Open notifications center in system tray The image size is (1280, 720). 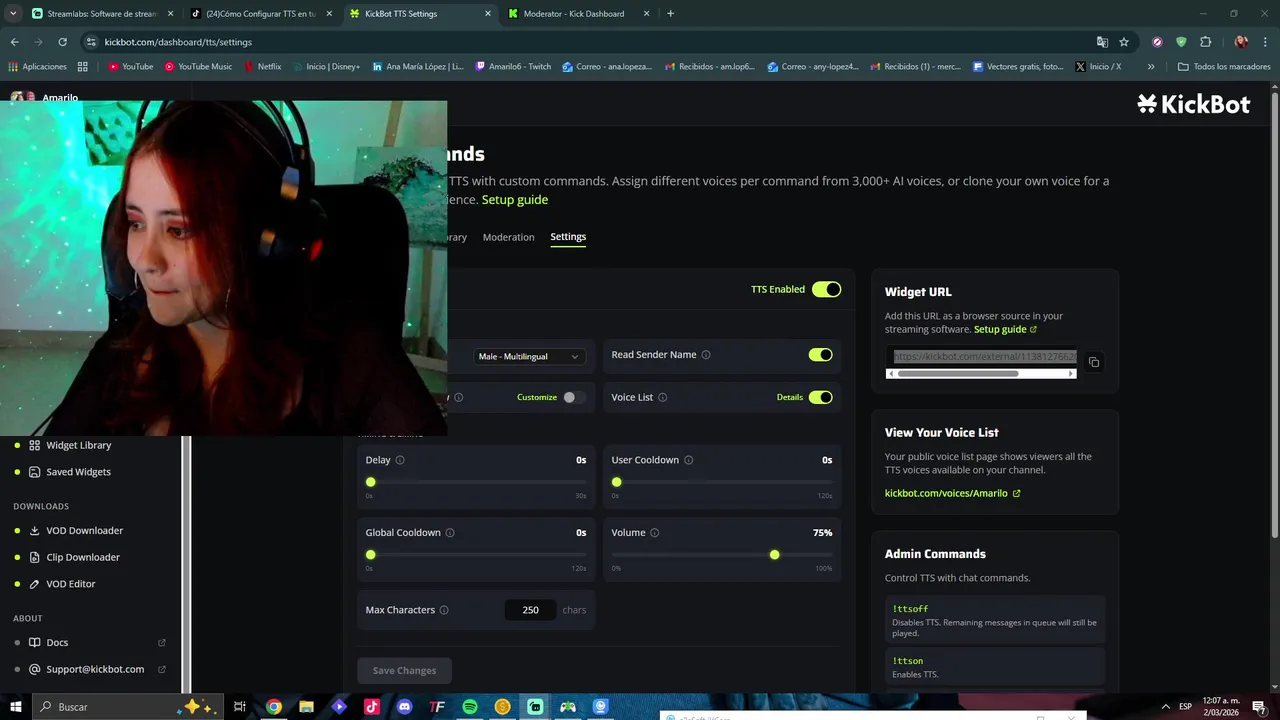1259,707
